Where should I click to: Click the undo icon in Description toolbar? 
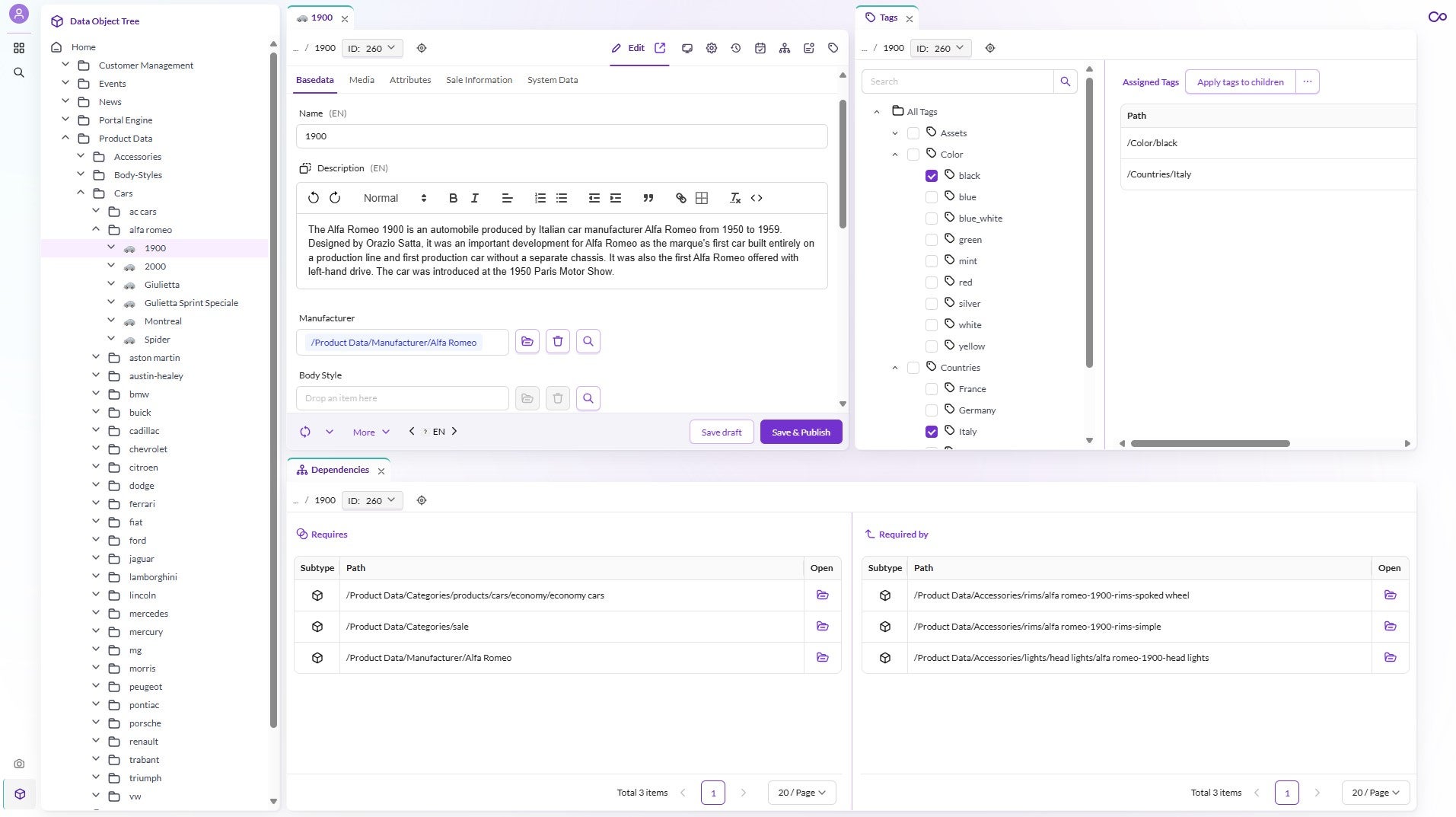coord(314,198)
